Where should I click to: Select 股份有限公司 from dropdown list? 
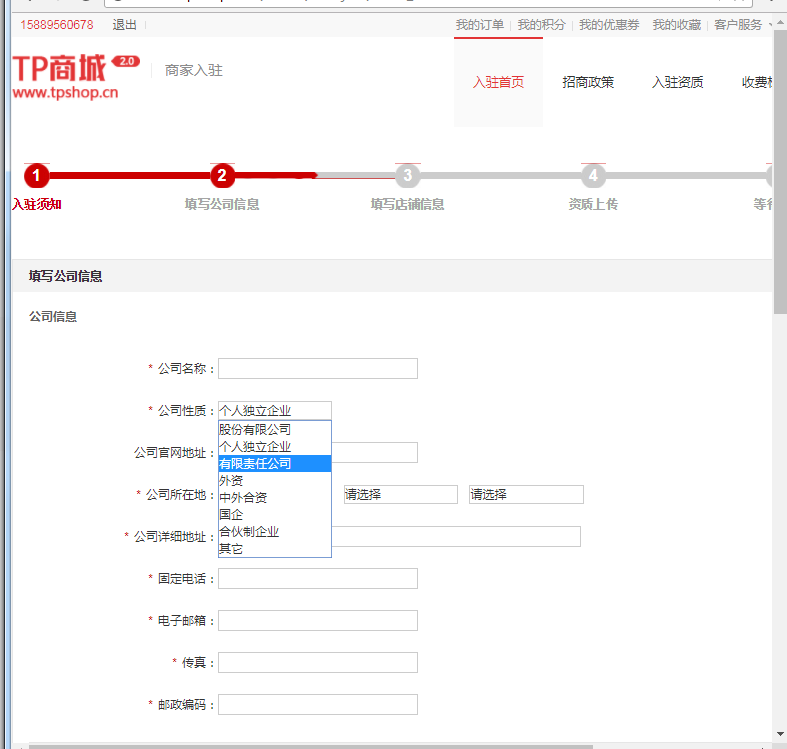point(255,429)
